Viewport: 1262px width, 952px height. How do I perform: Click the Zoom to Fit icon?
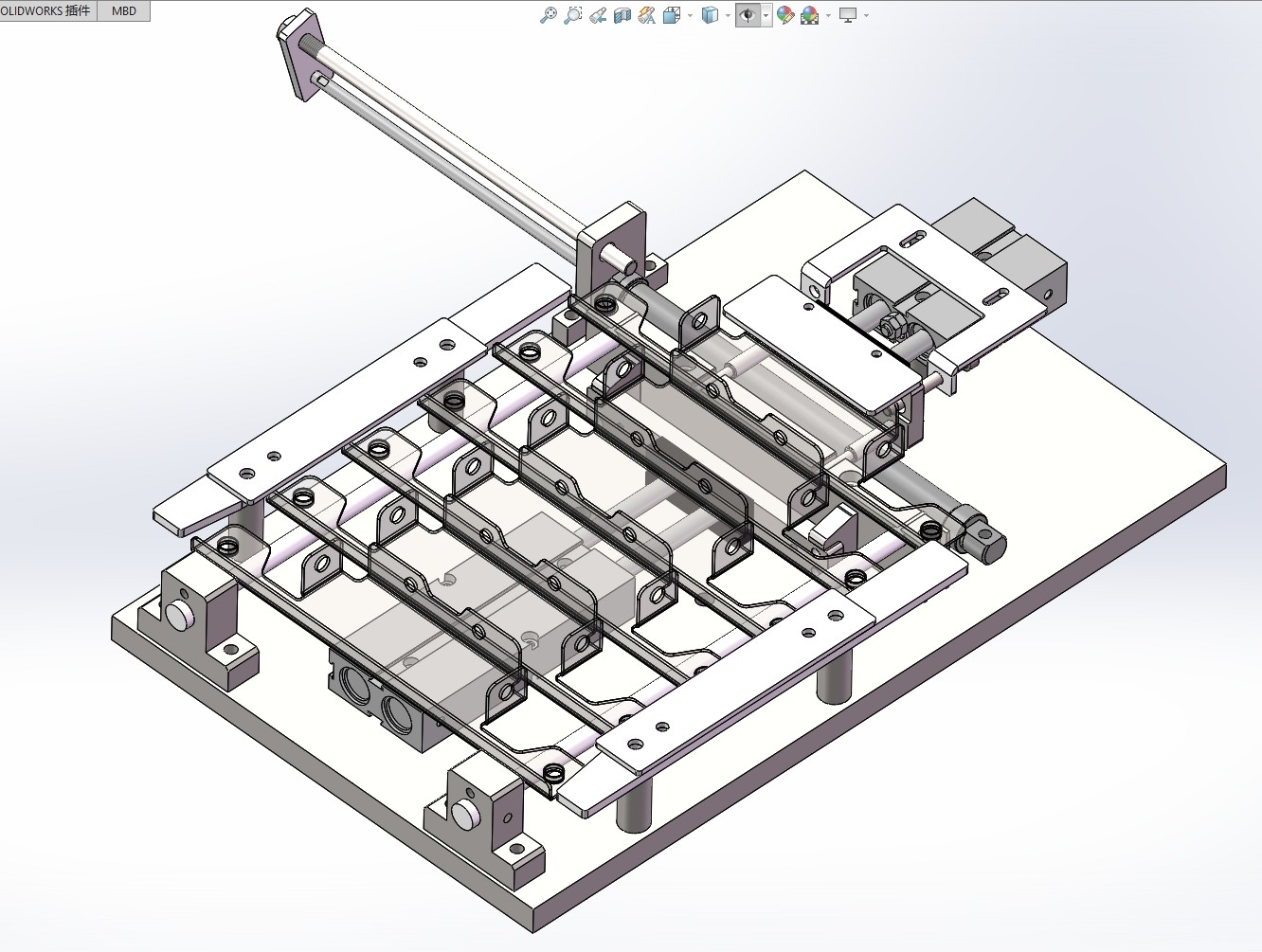(x=548, y=15)
